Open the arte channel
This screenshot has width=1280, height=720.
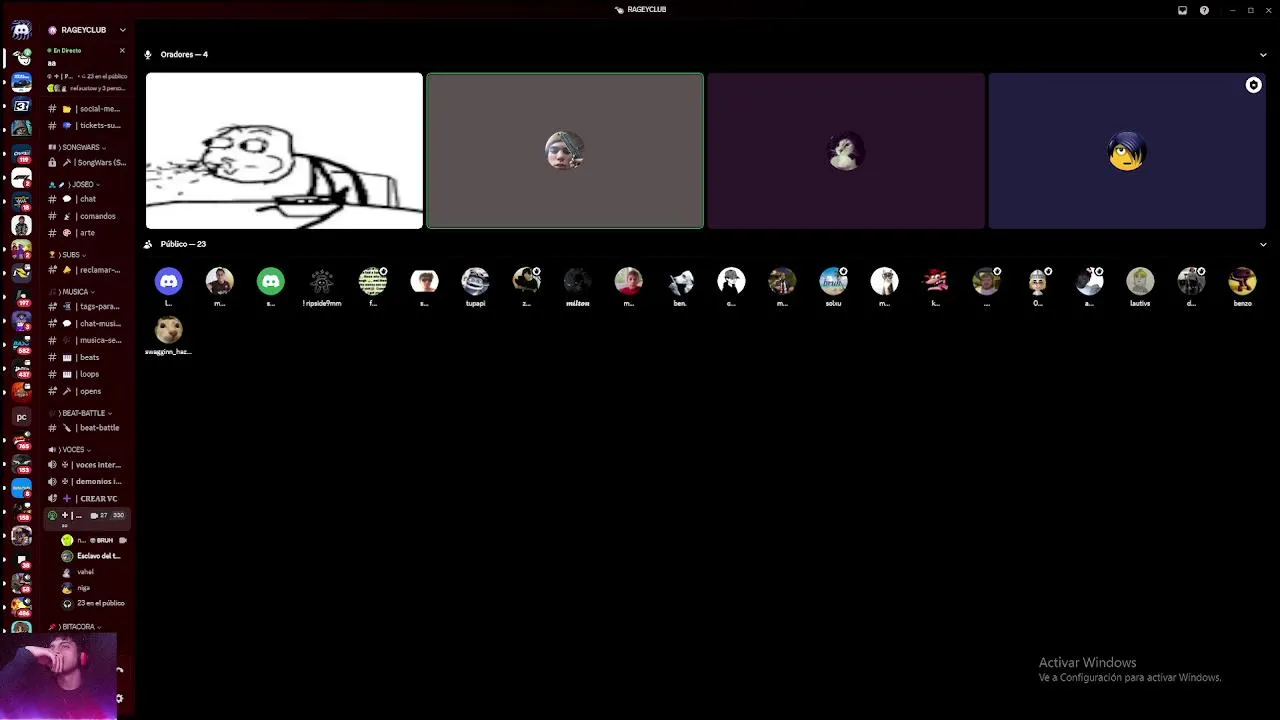[x=87, y=233]
